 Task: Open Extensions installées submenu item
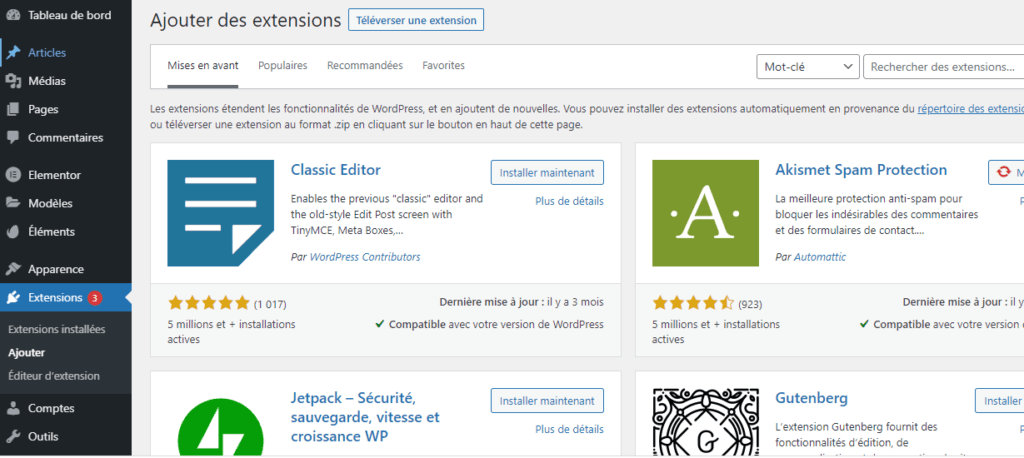[57, 329]
